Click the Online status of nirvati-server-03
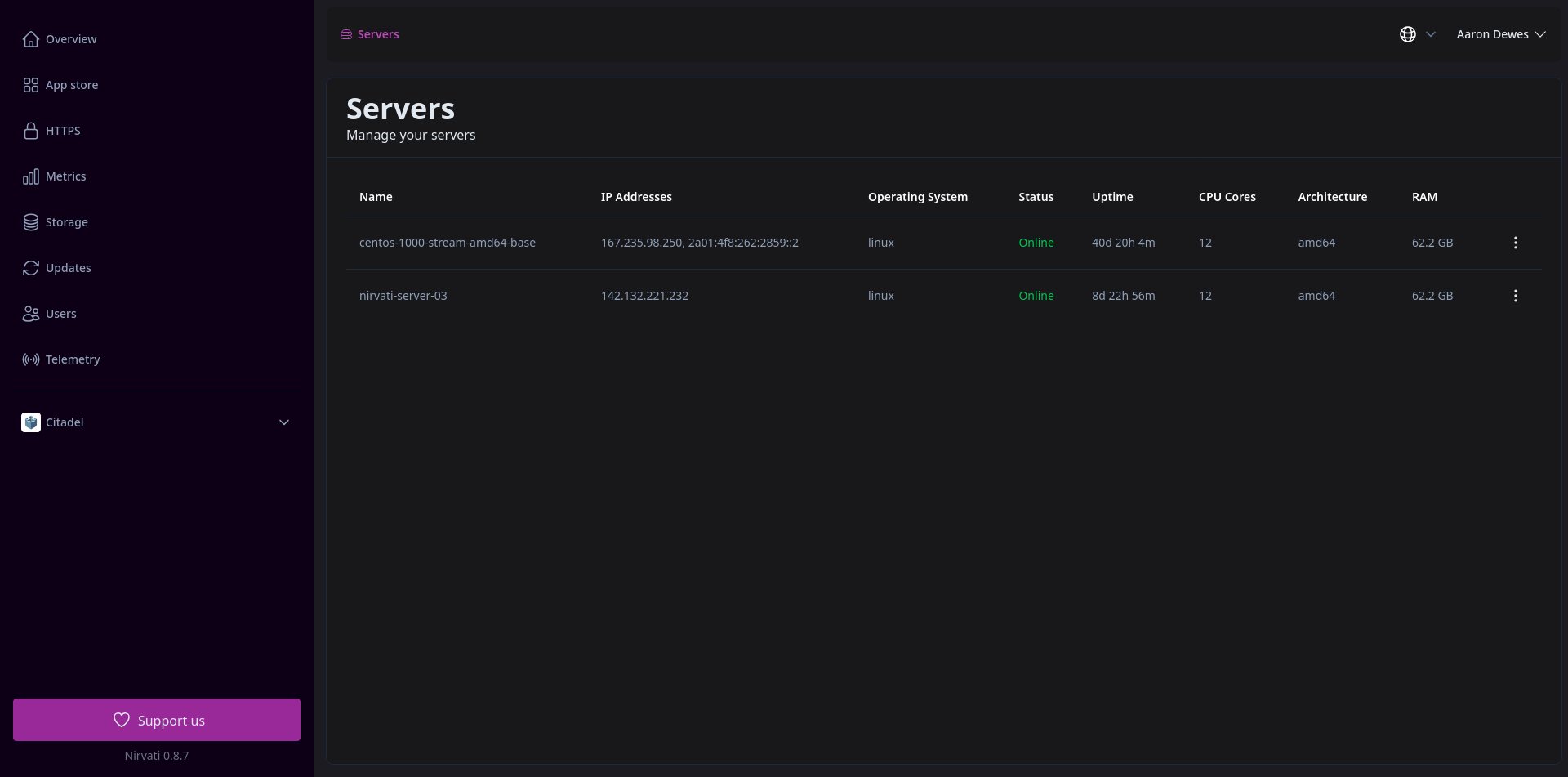The image size is (1568, 777). [x=1036, y=295]
